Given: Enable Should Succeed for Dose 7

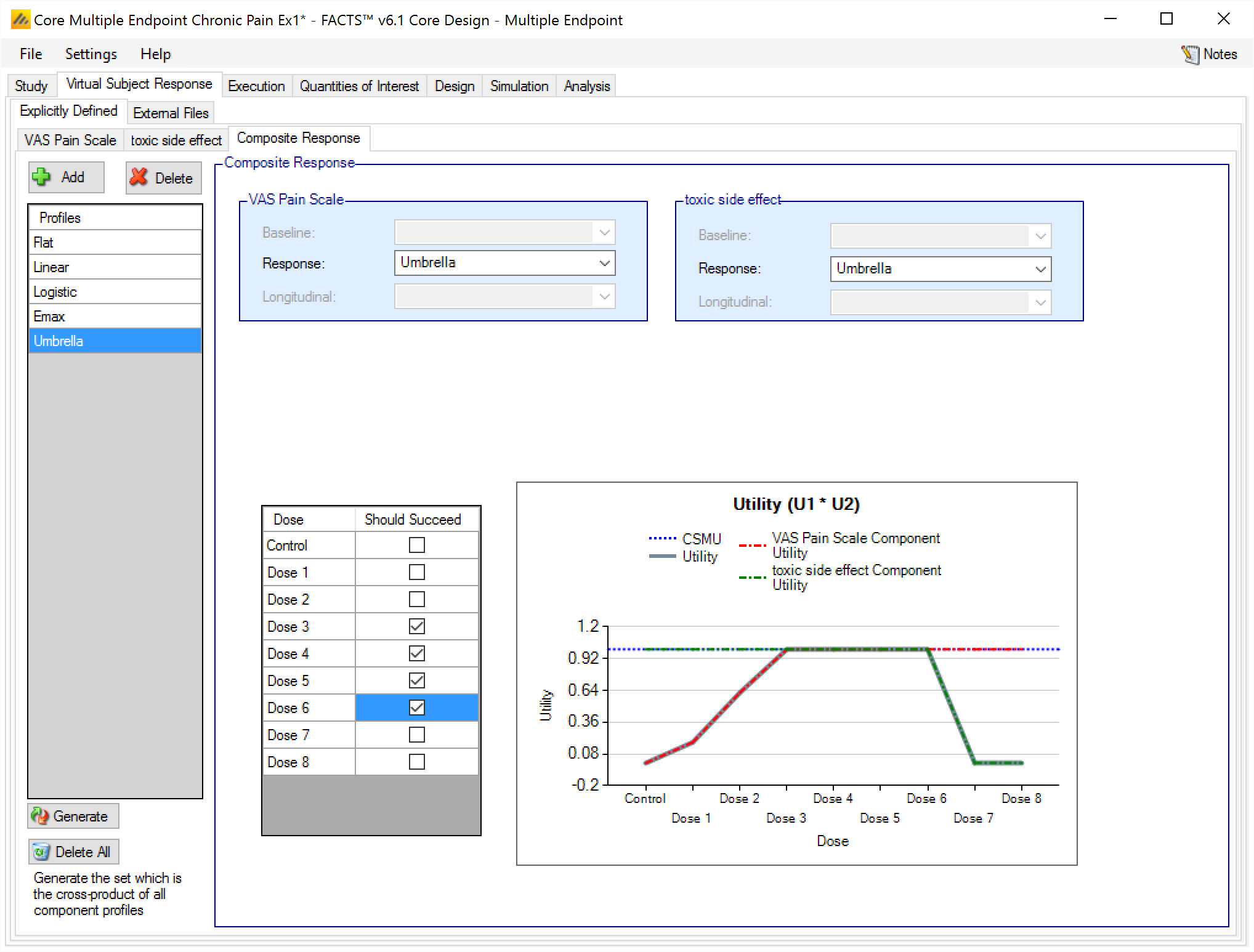Looking at the screenshot, I should tap(417, 735).
